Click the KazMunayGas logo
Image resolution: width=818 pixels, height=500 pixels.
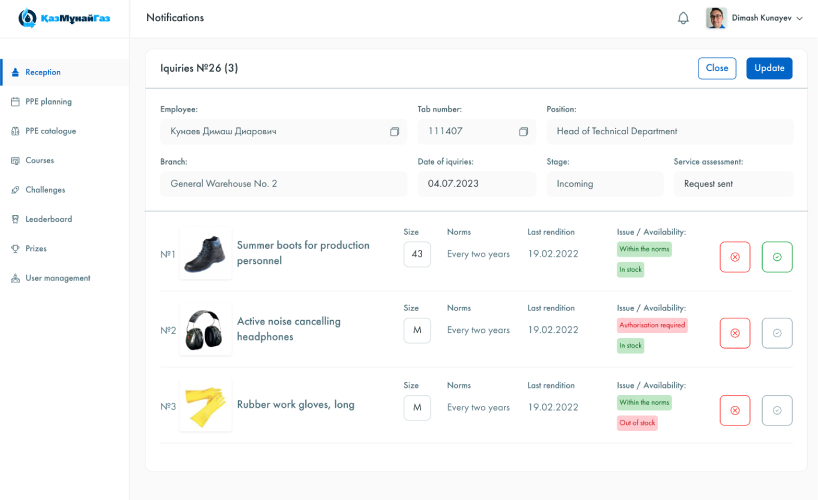pos(64,18)
